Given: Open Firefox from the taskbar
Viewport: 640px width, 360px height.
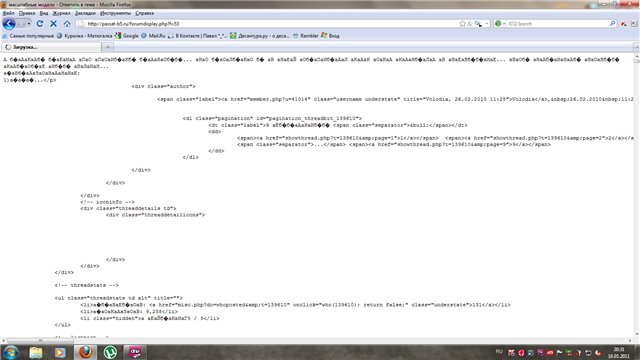Looking at the screenshot, I should point(85,352).
